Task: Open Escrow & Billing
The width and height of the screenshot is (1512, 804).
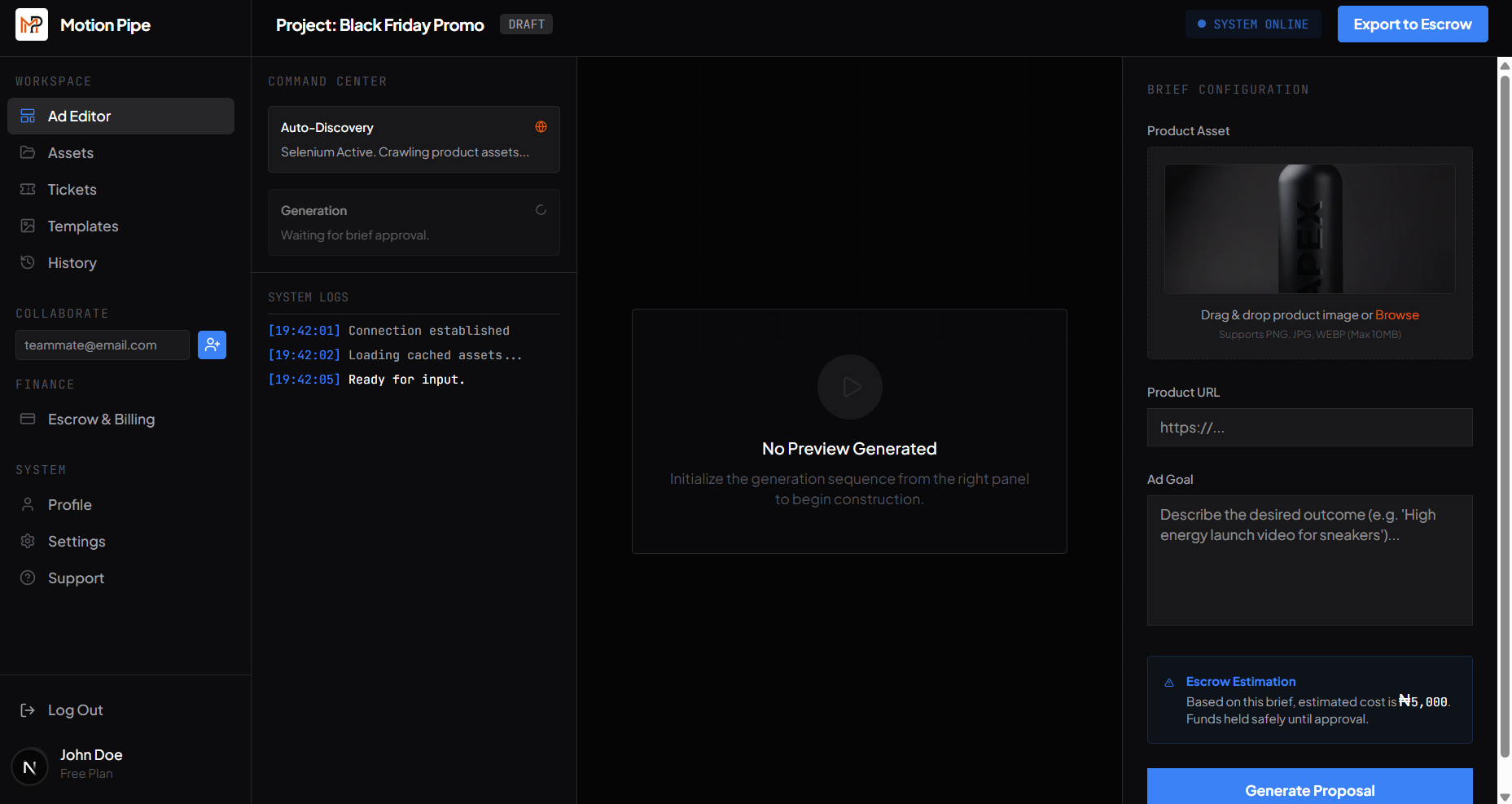Action: click(x=101, y=420)
